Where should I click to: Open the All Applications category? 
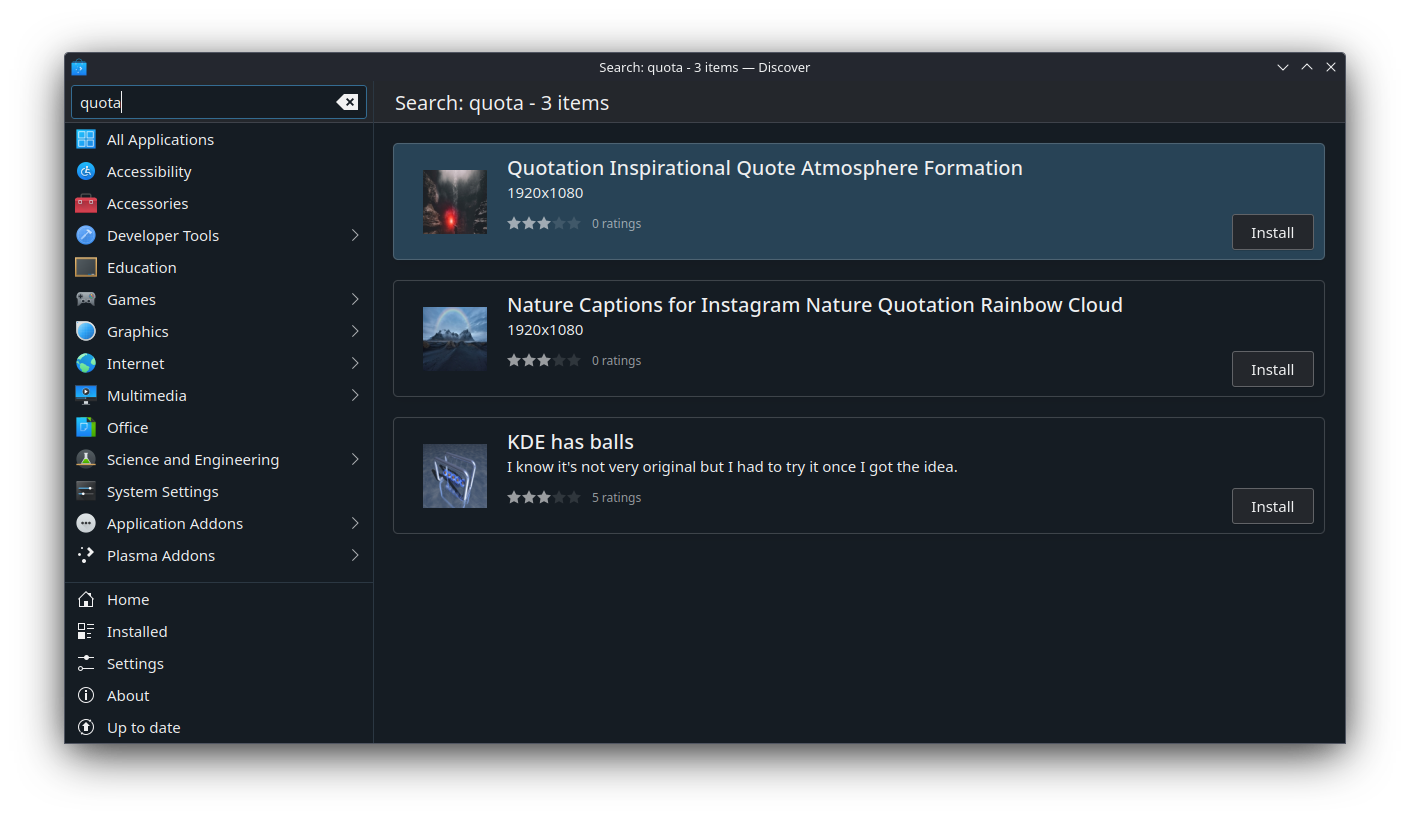click(x=219, y=139)
